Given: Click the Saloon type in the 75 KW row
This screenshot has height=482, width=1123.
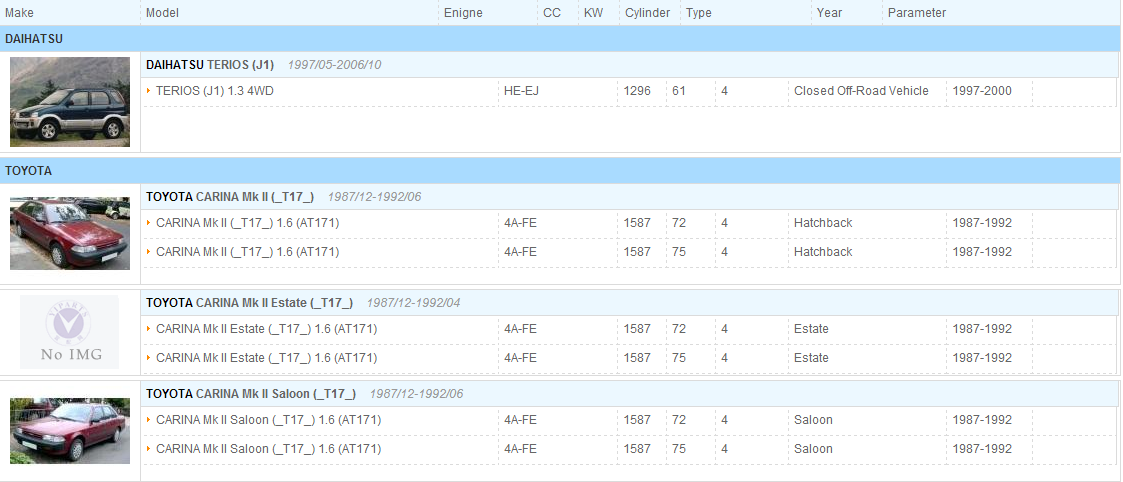Looking at the screenshot, I should 814,448.
